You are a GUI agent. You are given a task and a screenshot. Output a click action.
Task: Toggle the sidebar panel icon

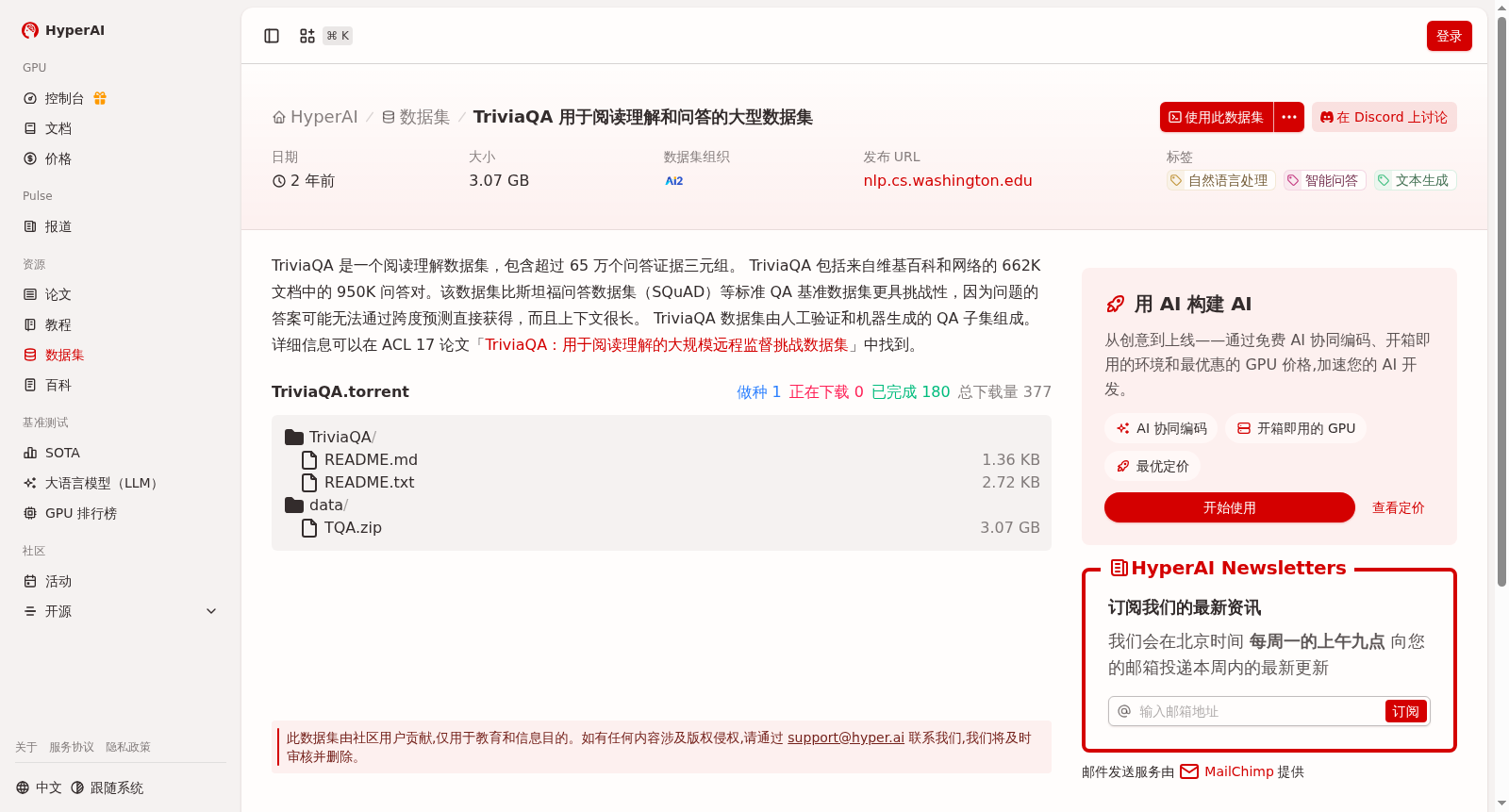(x=272, y=36)
